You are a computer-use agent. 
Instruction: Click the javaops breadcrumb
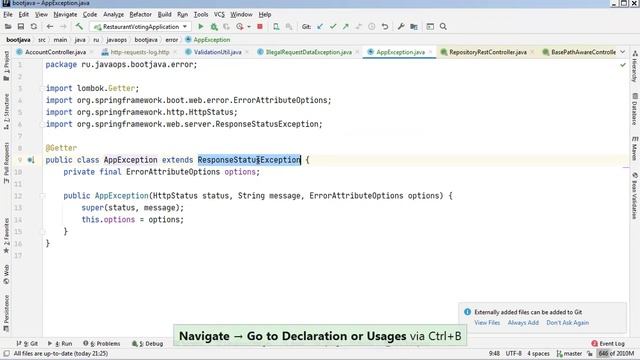[116, 40]
